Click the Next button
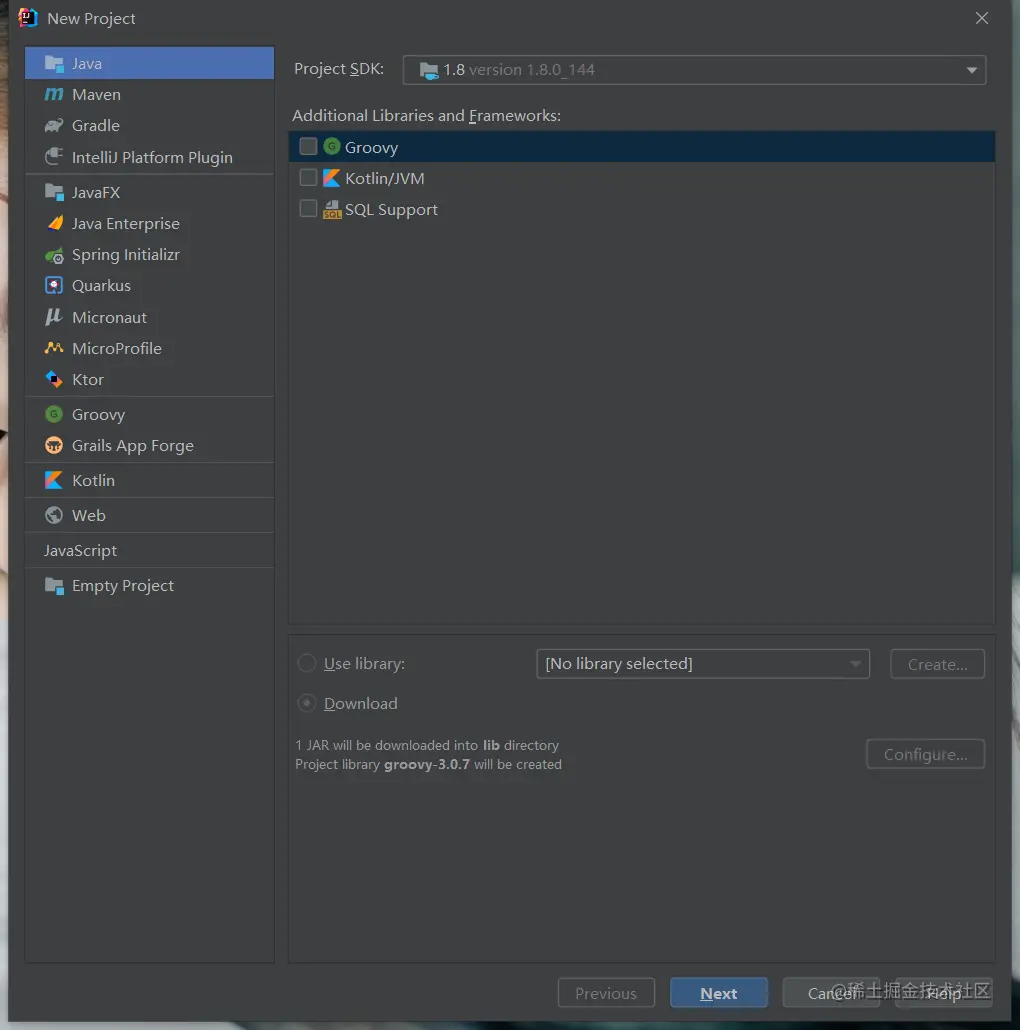Image resolution: width=1020 pixels, height=1030 pixels. pos(719,993)
